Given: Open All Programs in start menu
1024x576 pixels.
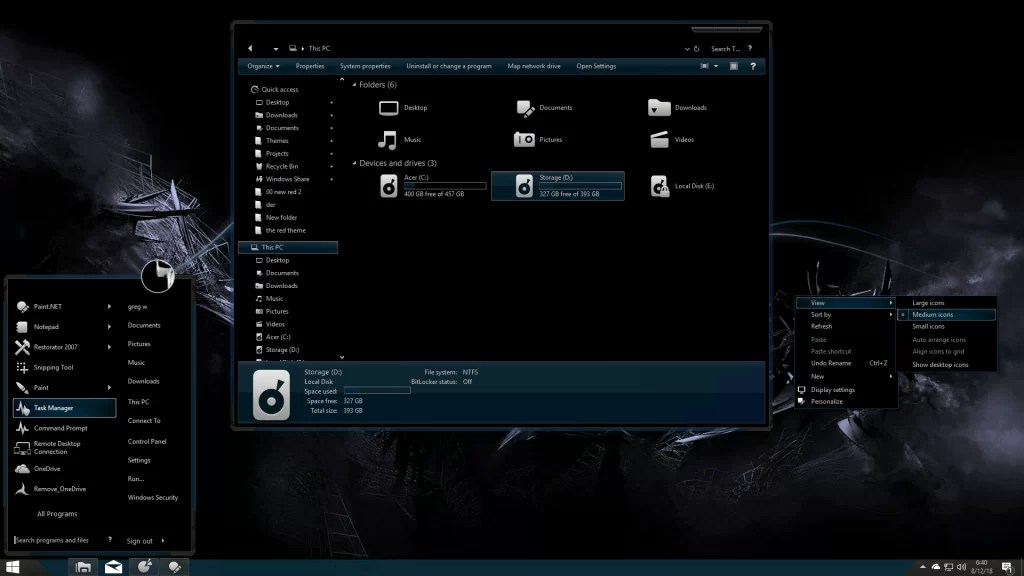Looking at the screenshot, I should 57,514.
